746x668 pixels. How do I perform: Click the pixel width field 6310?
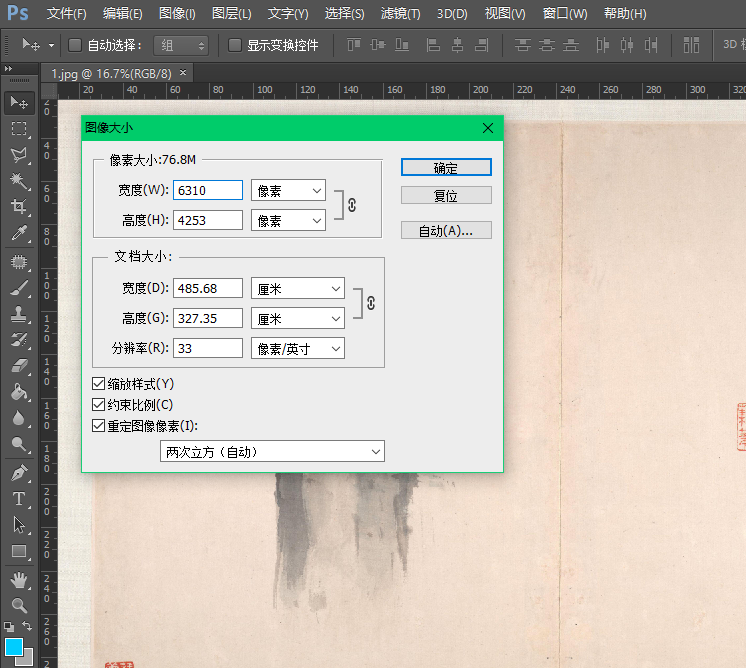208,190
